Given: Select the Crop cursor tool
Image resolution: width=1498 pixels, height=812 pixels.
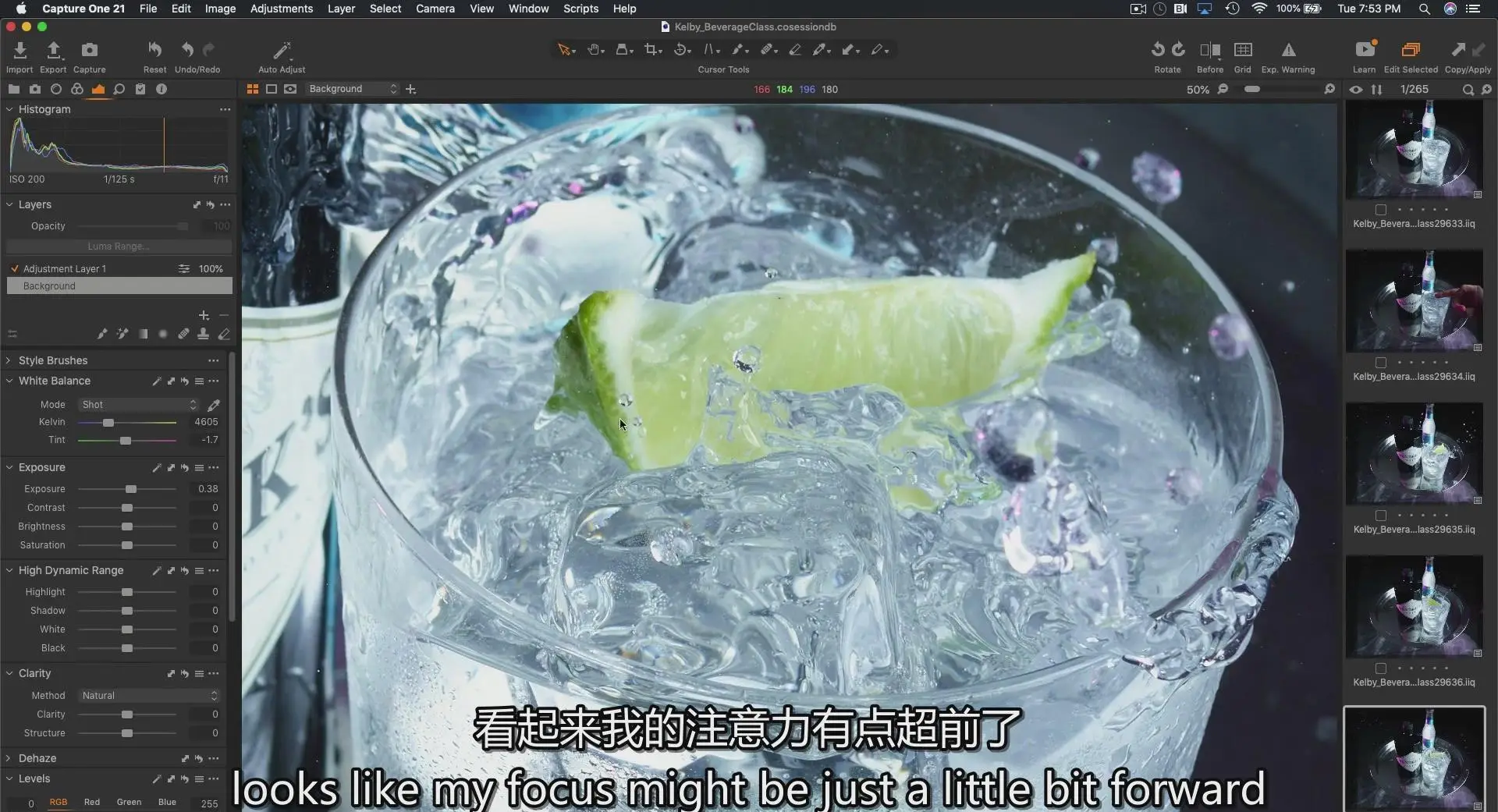Looking at the screenshot, I should 652,50.
